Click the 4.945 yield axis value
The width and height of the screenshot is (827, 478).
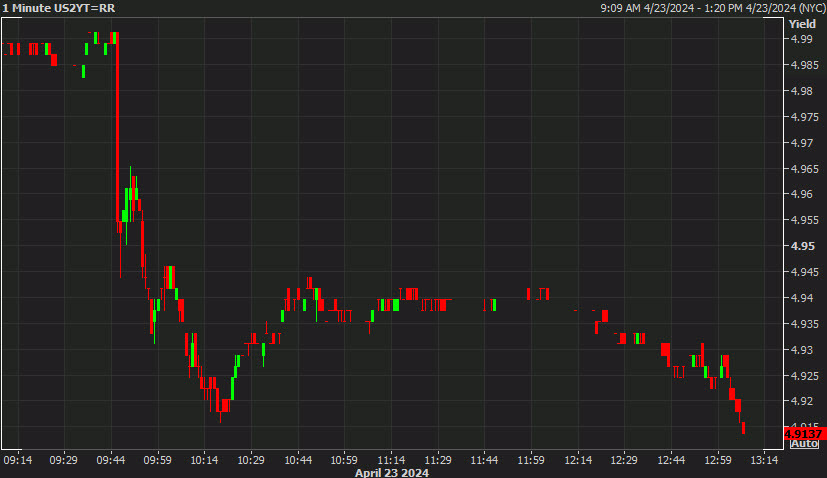[805, 272]
